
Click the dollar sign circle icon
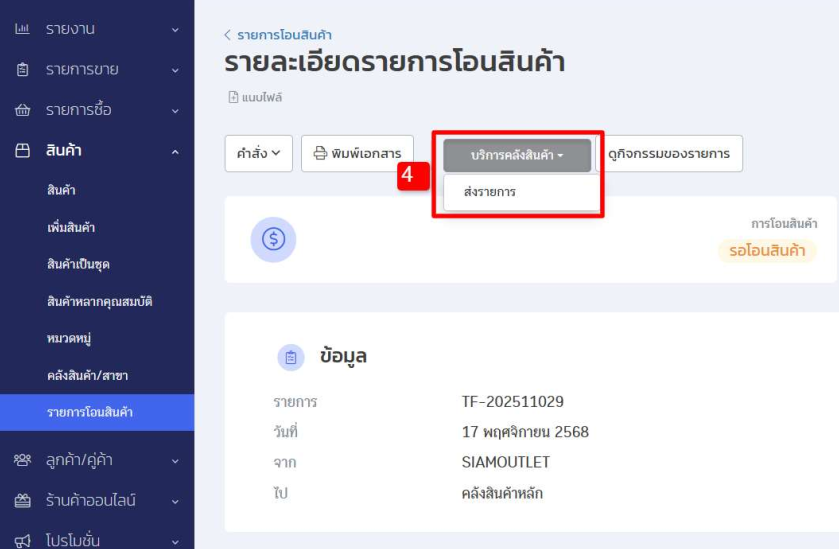point(273,239)
